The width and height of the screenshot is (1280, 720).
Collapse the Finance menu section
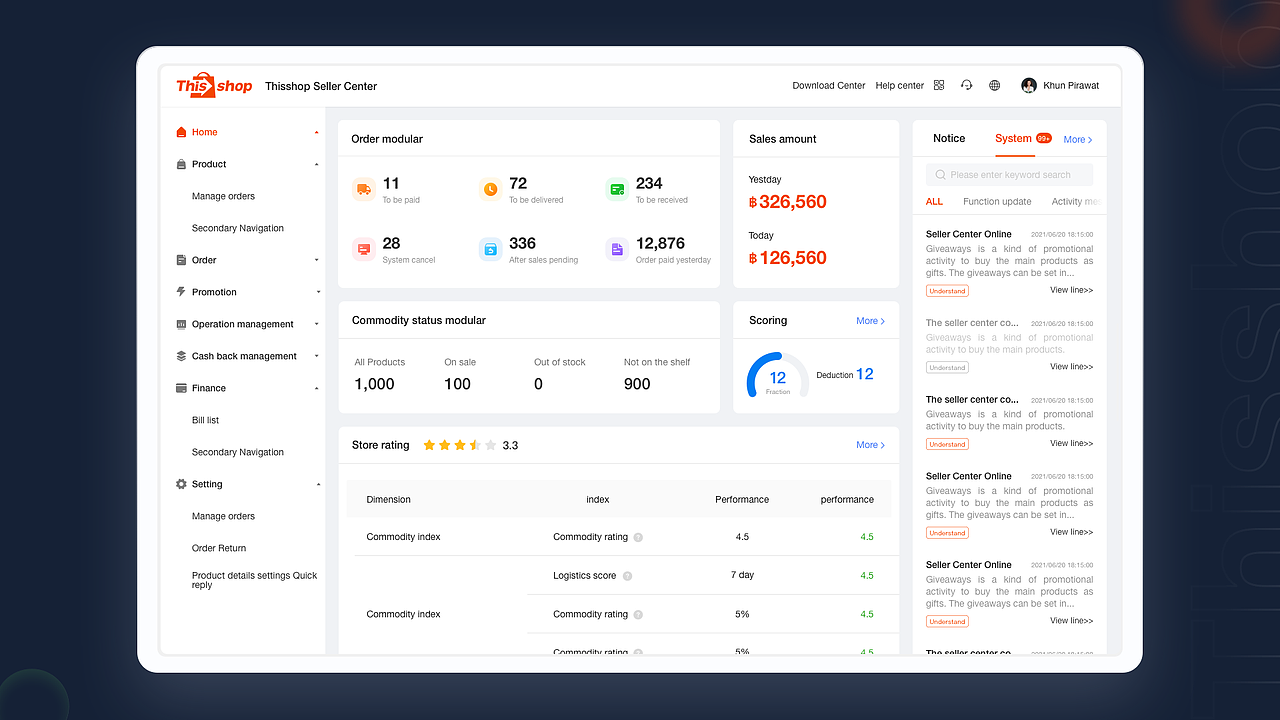coord(317,388)
